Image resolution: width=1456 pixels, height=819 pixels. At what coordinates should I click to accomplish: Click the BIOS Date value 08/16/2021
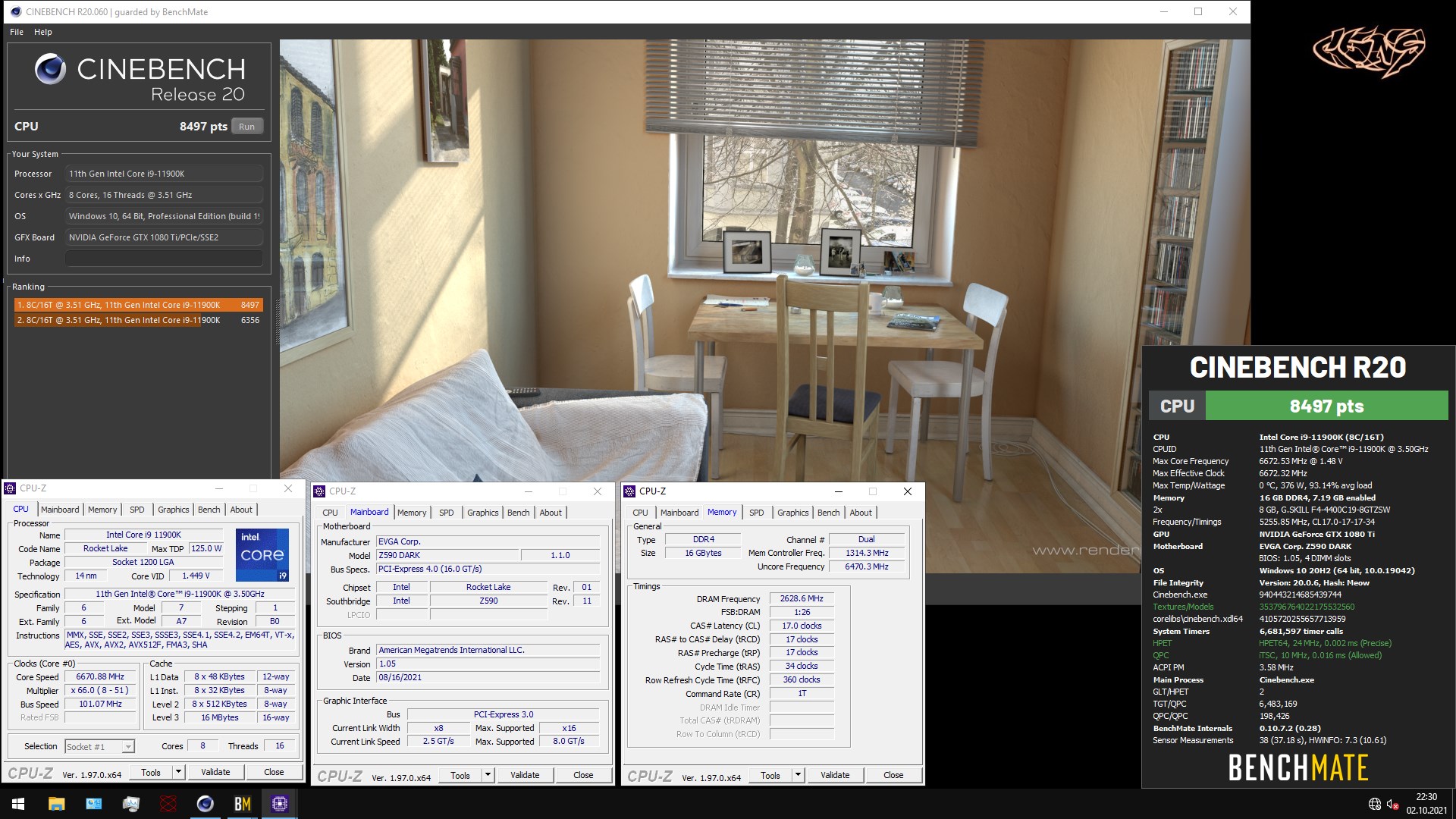(488, 677)
